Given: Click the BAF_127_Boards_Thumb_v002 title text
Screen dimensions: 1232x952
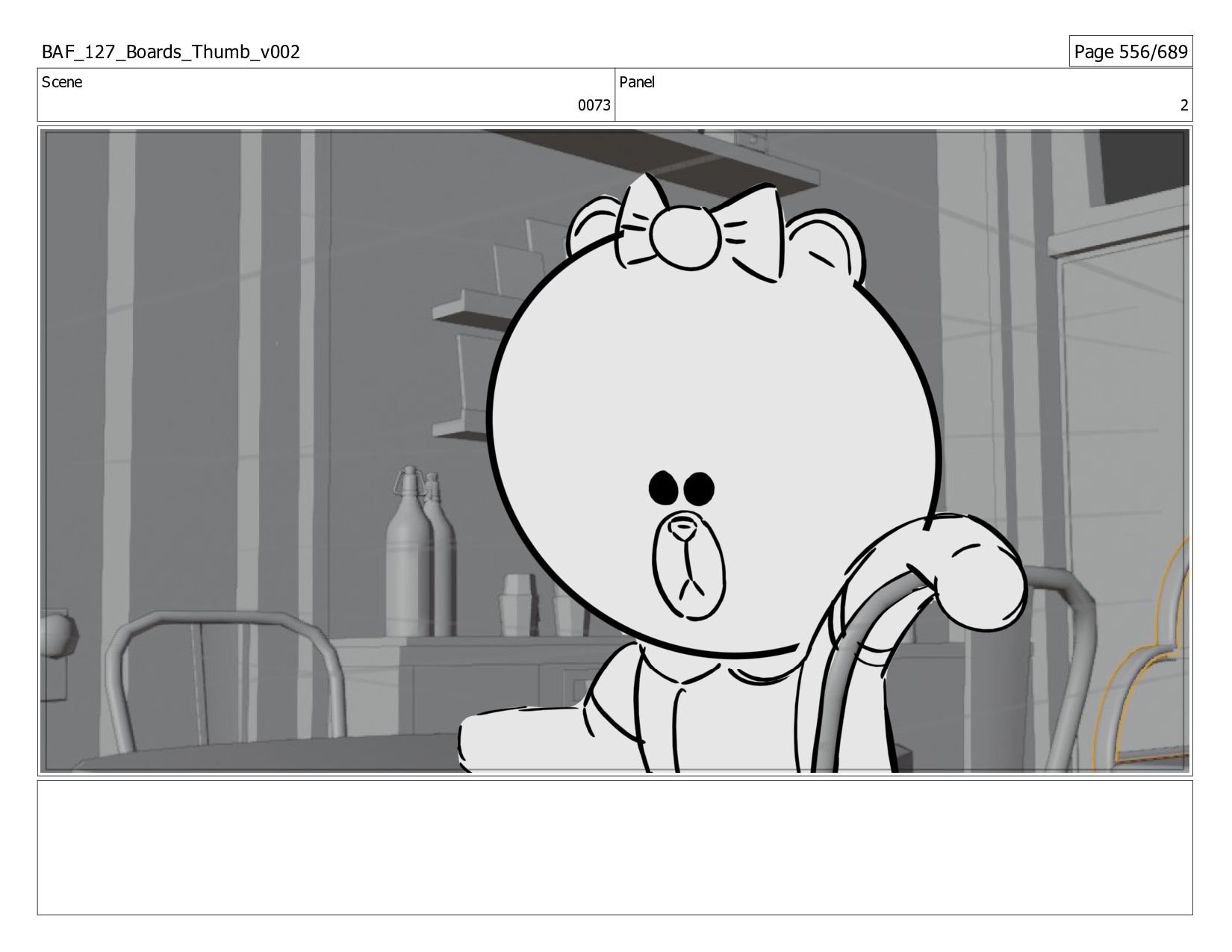Looking at the screenshot, I should coord(171,52).
